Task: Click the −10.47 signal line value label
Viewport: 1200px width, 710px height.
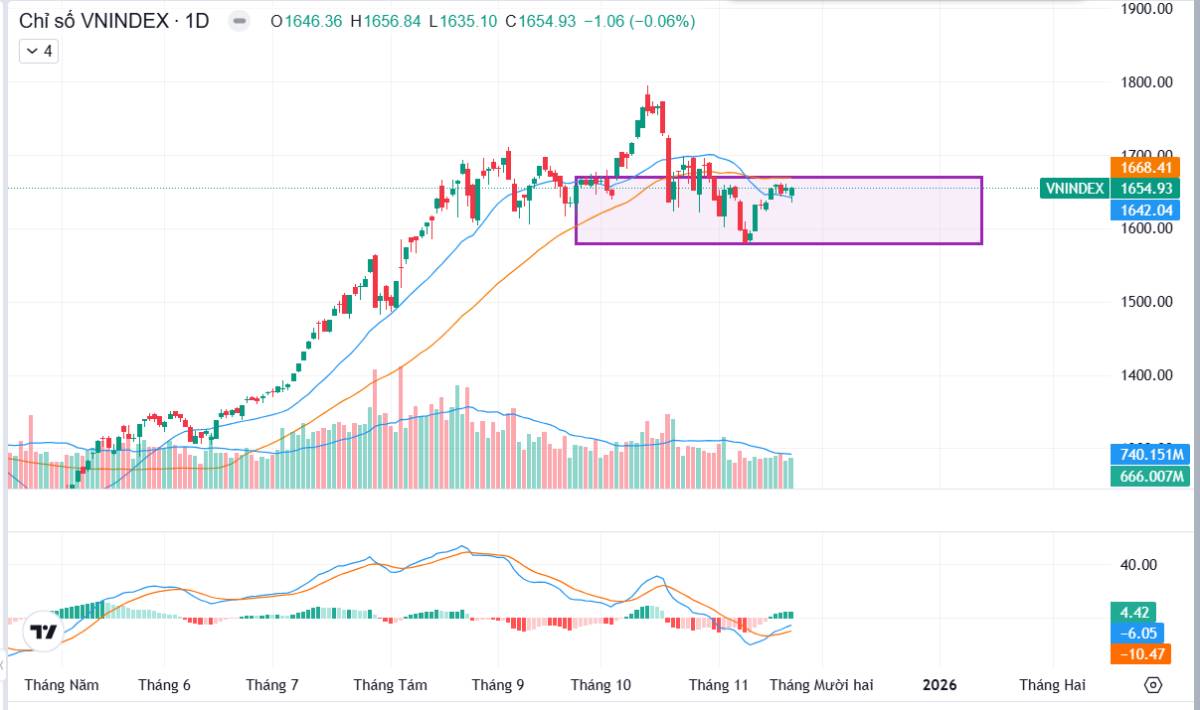Action: pyautogui.click(x=1140, y=654)
